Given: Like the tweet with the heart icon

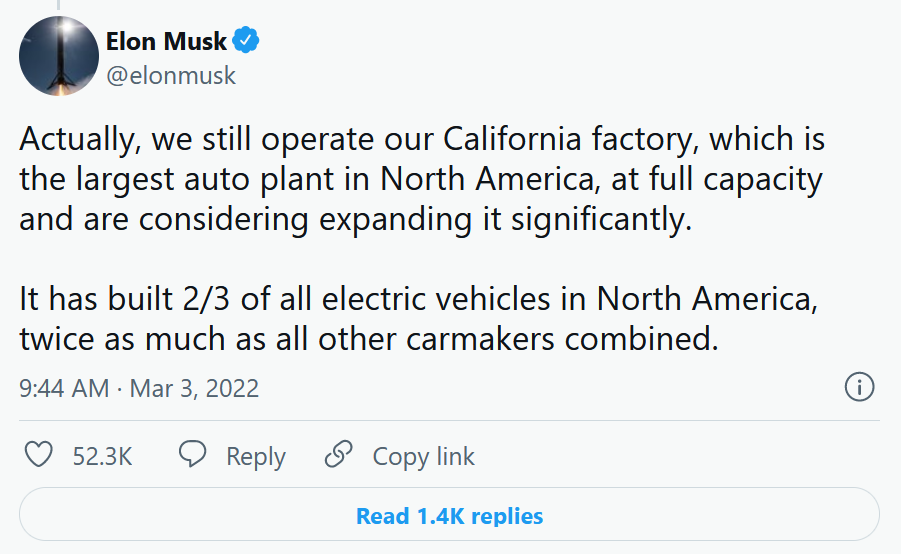Looking at the screenshot, I should click(38, 455).
